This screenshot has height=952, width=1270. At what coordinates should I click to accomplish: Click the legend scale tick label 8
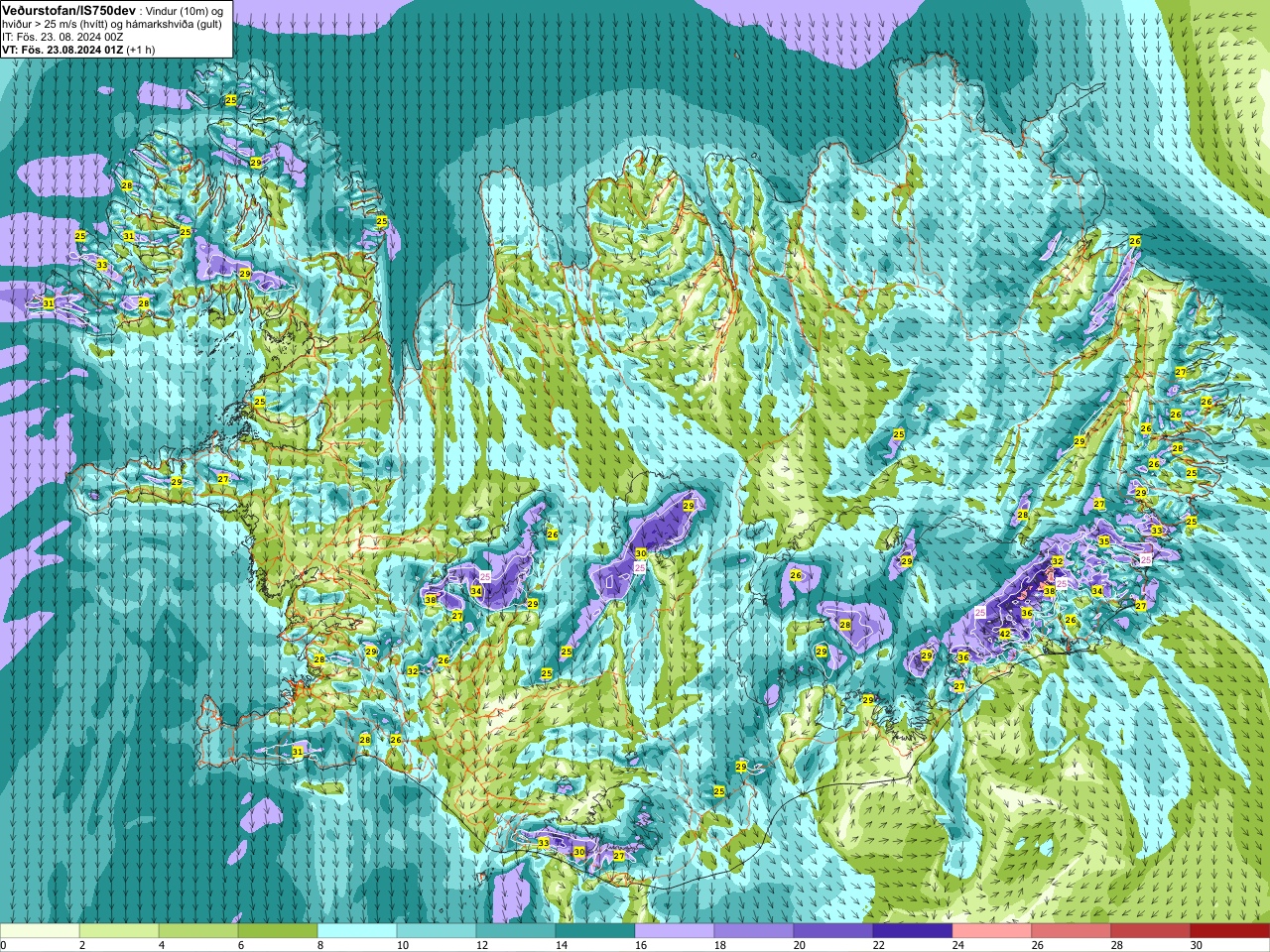(x=319, y=945)
